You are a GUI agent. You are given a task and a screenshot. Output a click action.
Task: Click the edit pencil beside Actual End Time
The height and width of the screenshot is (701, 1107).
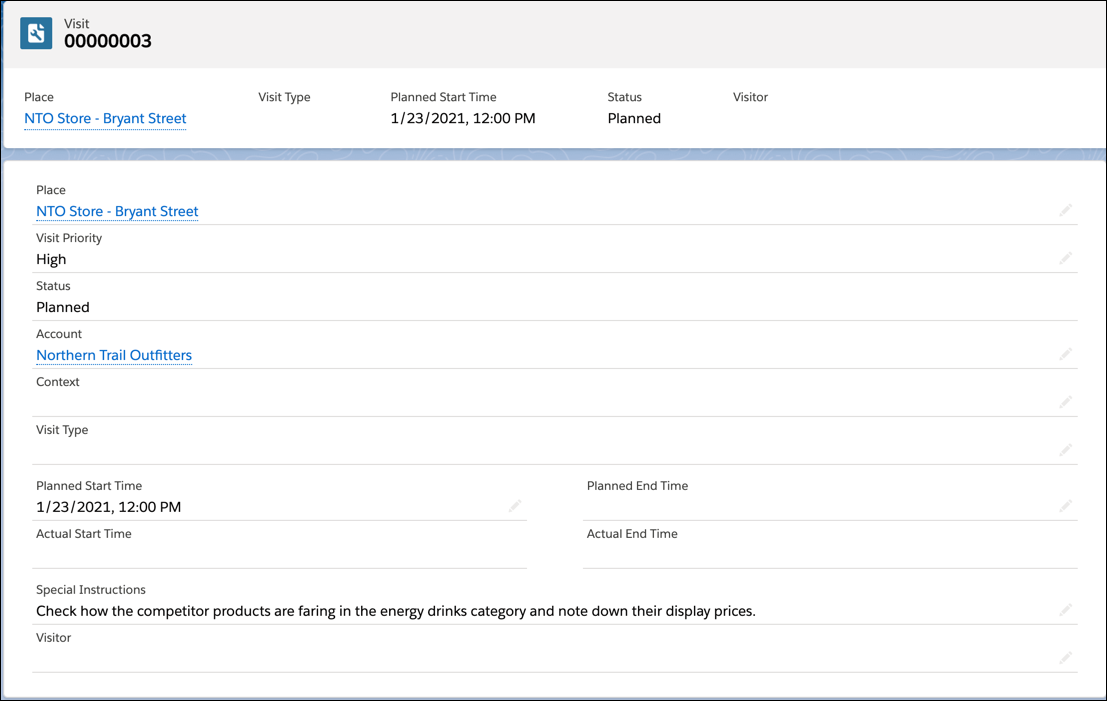point(1065,554)
